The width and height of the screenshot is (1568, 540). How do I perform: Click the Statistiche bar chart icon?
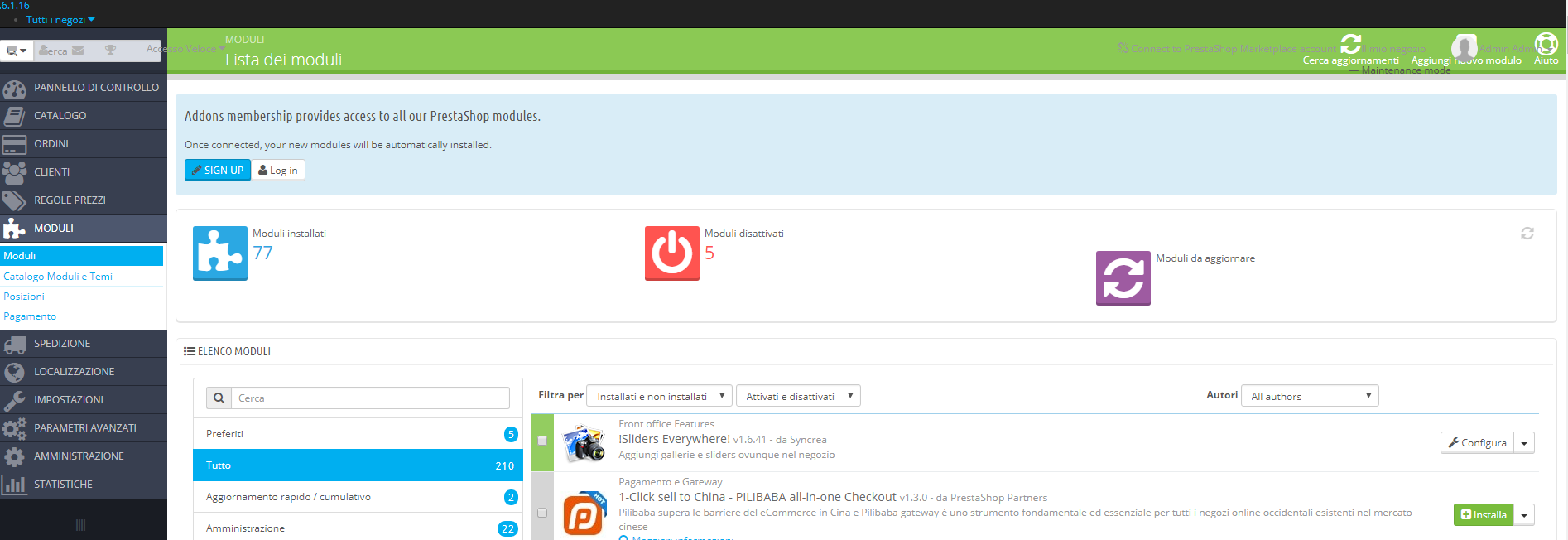coord(14,485)
